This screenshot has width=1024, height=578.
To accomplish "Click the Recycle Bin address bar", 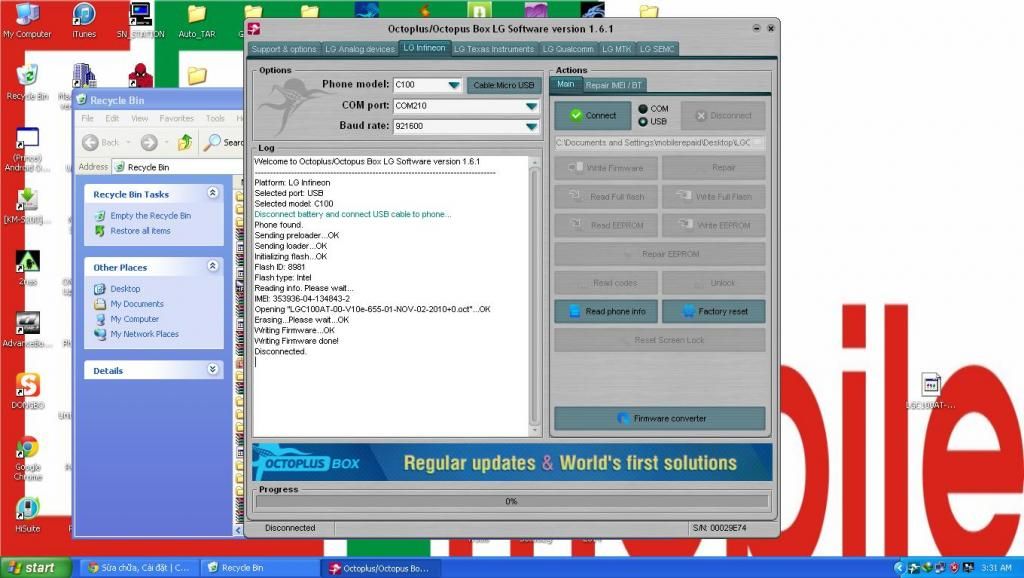I will point(178,167).
